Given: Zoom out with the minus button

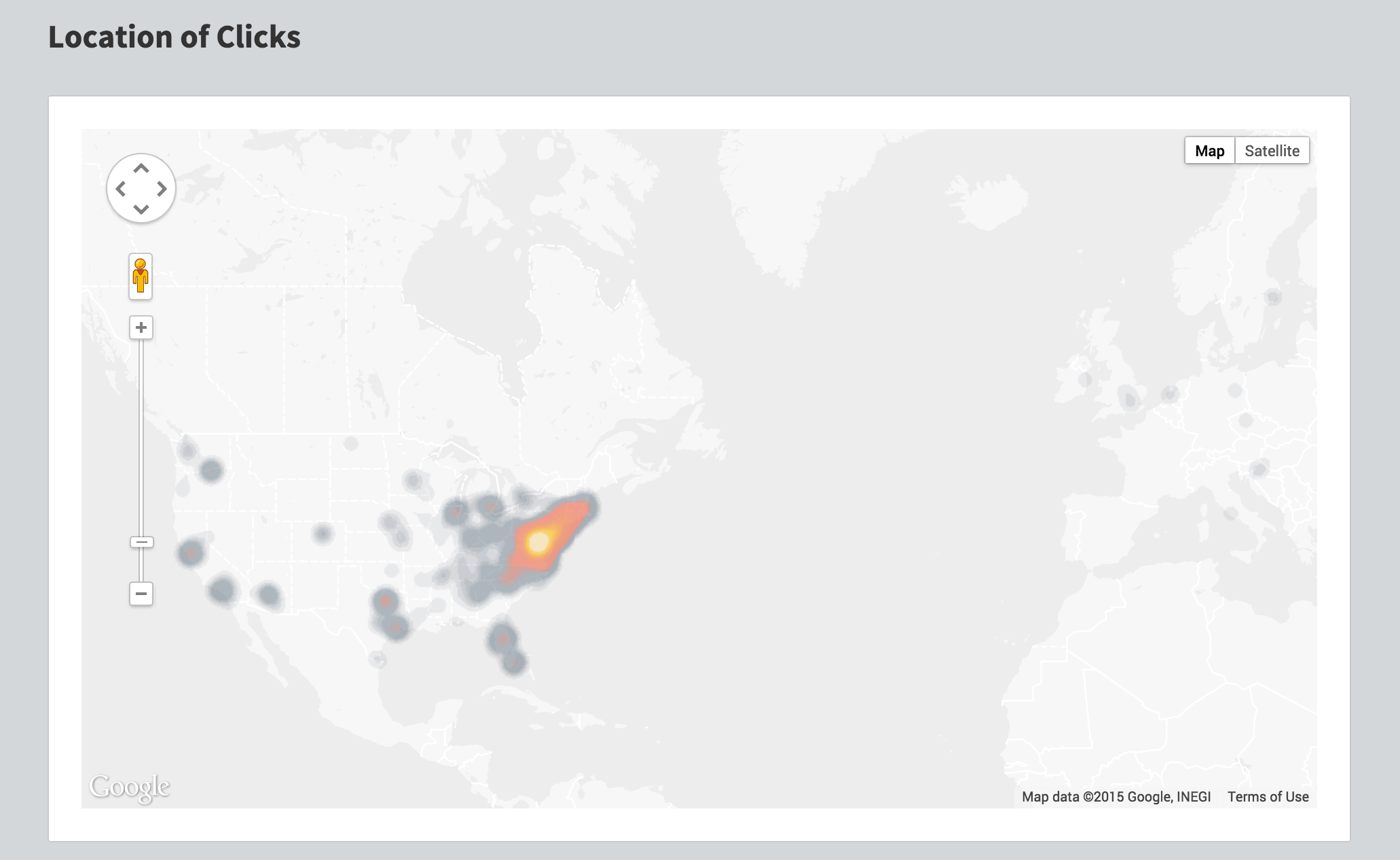Looking at the screenshot, I should coord(141,594).
